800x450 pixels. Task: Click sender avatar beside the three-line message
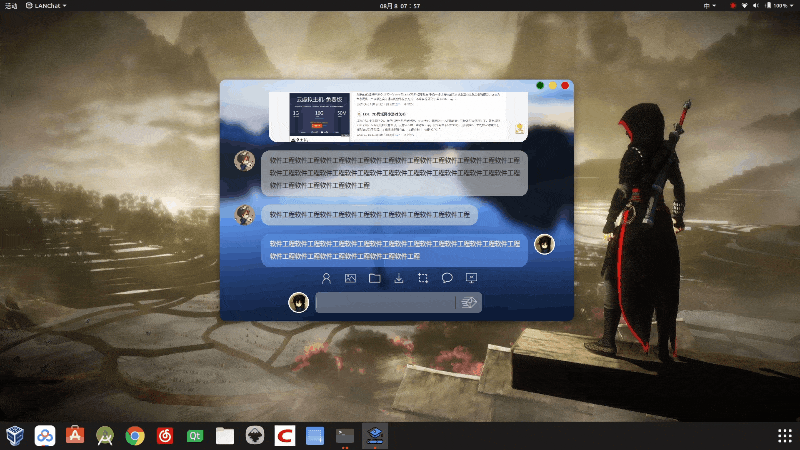tap(244, 161)
